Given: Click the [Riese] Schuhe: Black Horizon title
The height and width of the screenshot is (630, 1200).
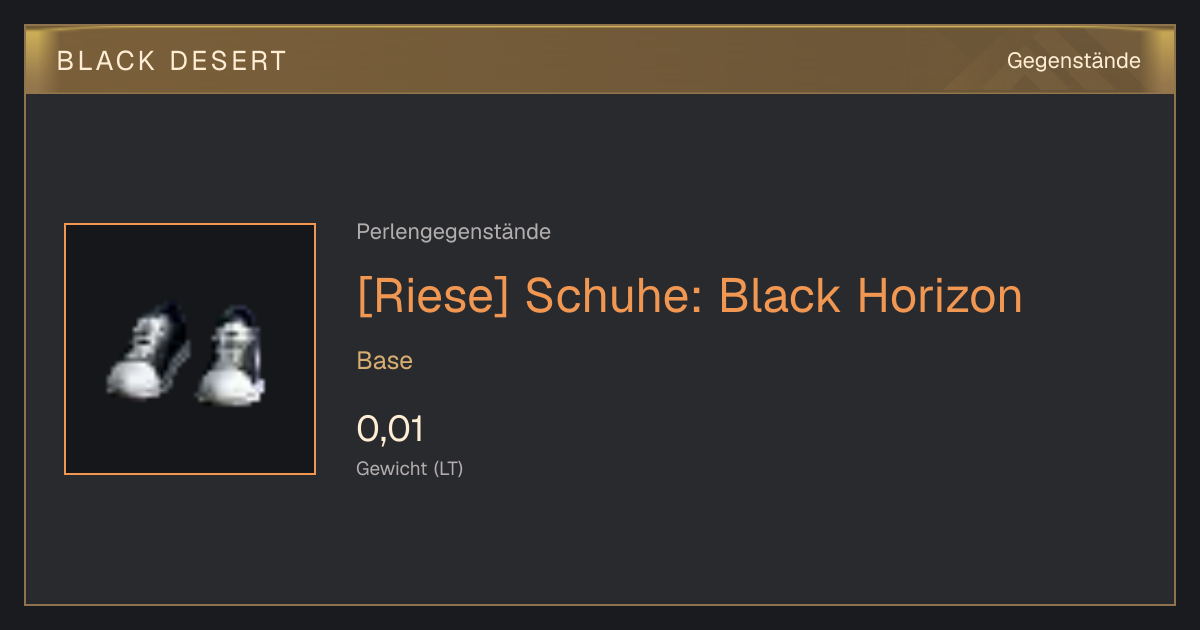Looking at the screenshot, I should point(690,297).
